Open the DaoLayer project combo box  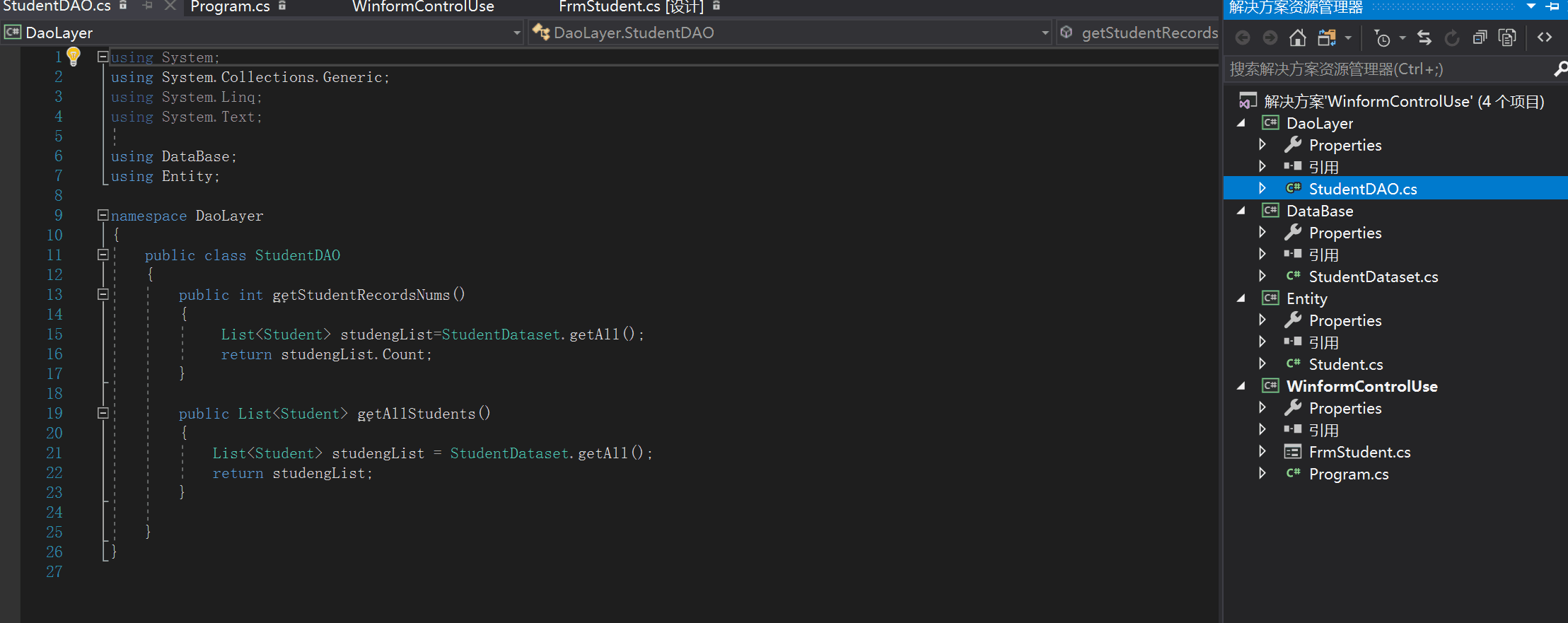pos(262,33)
